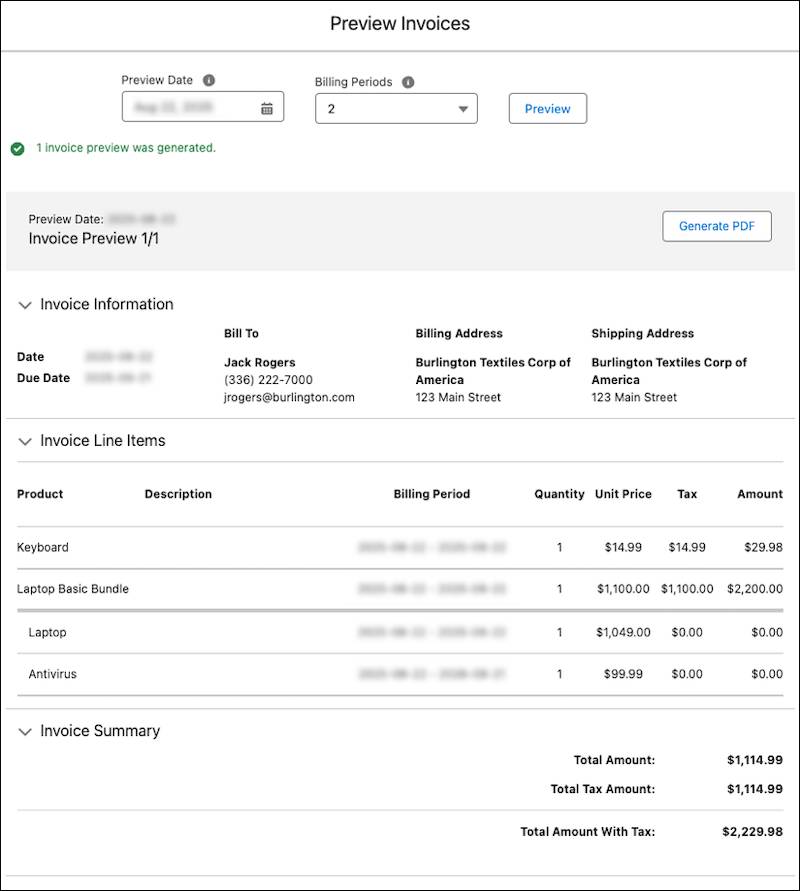Open the calendar date picker icon
Screen dimensions: 800x891
click(265, 106)
